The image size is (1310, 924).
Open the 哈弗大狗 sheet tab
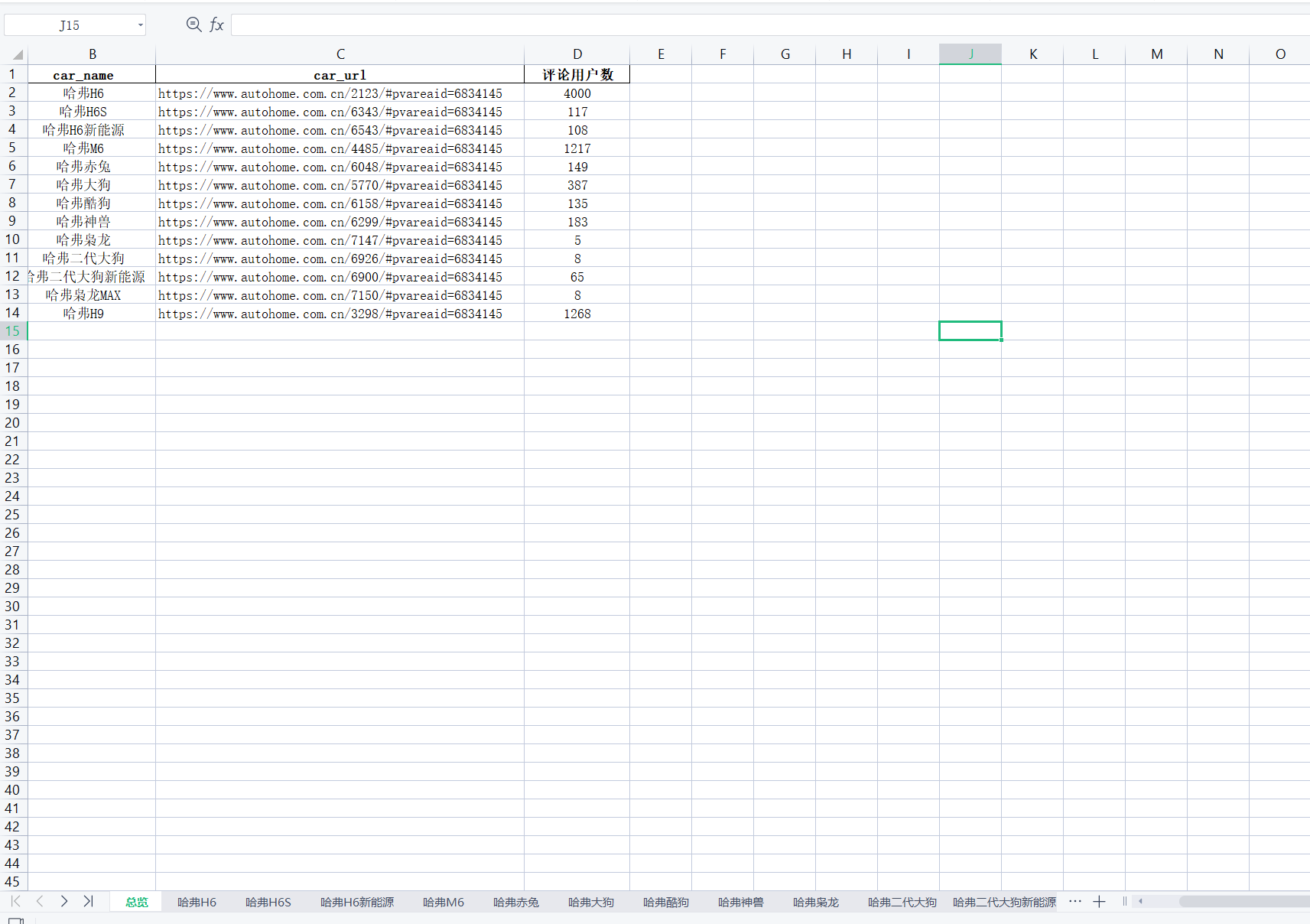tap(591, 902)
